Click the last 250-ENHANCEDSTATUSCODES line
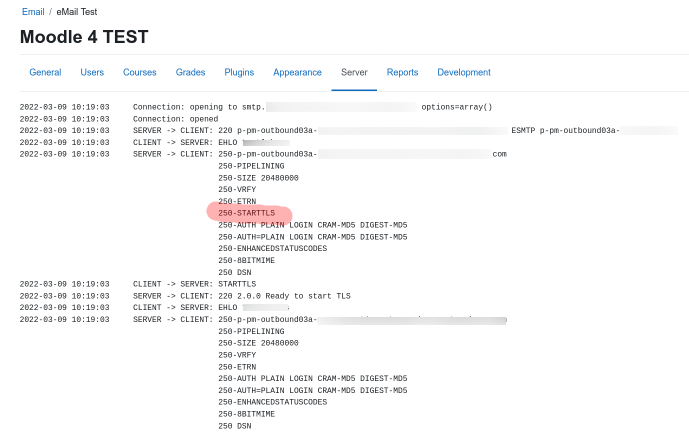 click(x=273, y=402)
